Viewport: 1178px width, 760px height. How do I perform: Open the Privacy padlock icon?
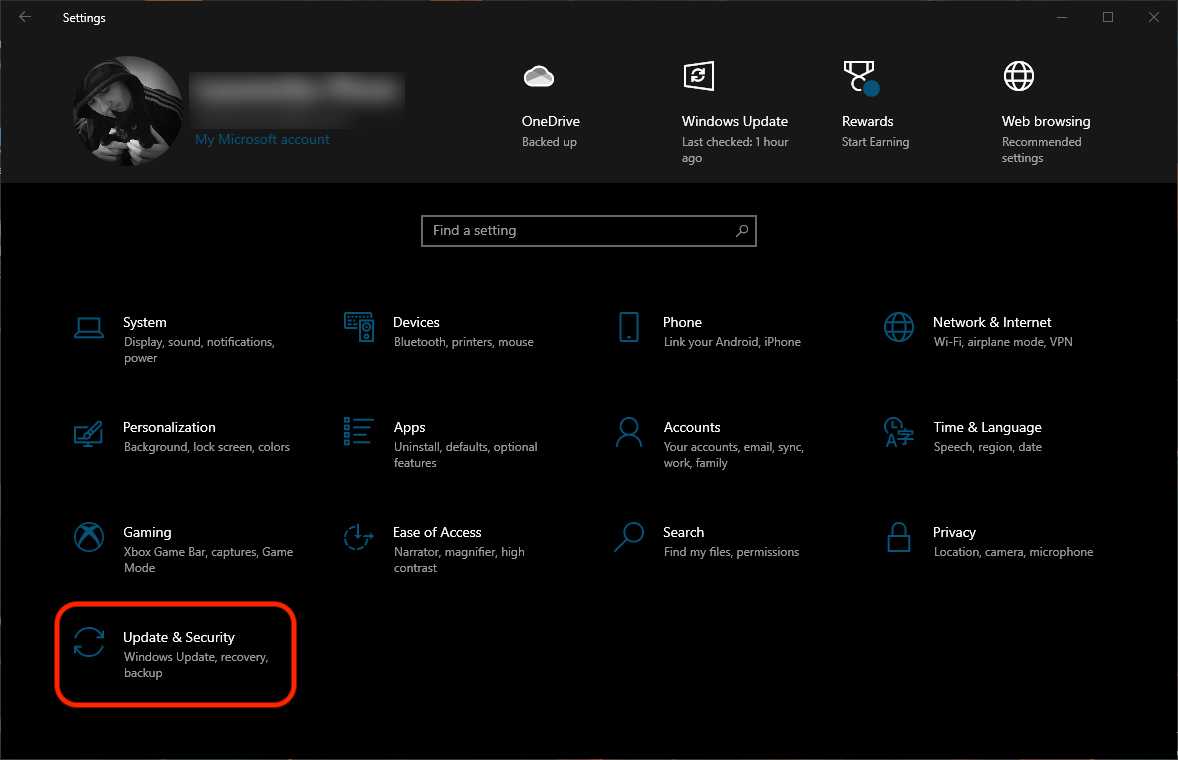click(899, 537)
